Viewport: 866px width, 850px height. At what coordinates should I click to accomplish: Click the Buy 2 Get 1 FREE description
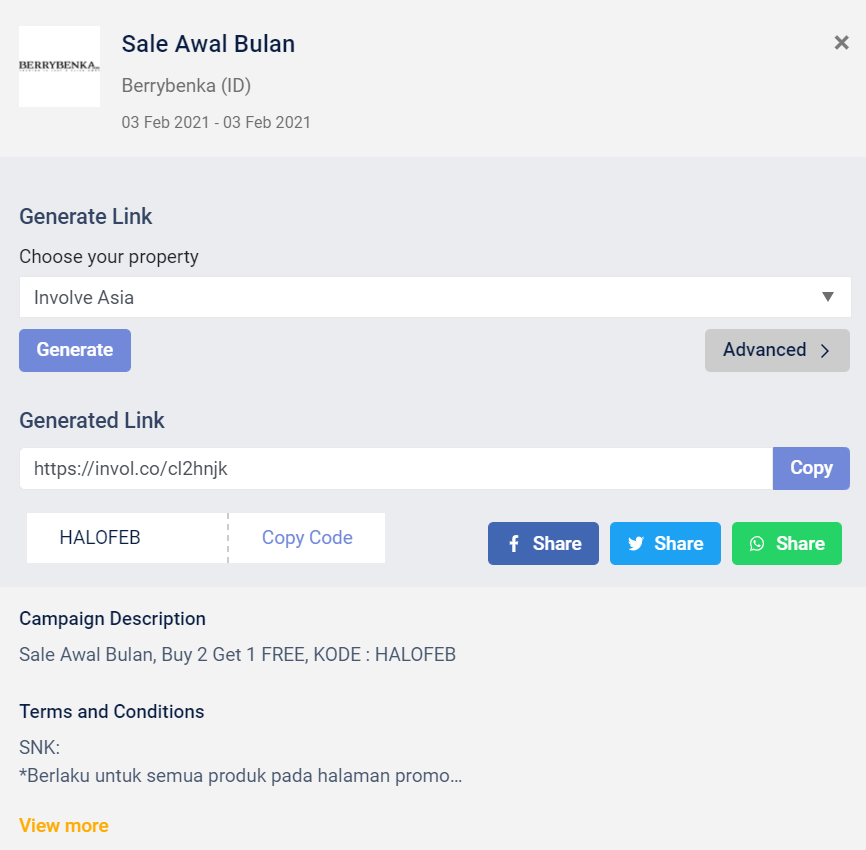click(237, 654)
